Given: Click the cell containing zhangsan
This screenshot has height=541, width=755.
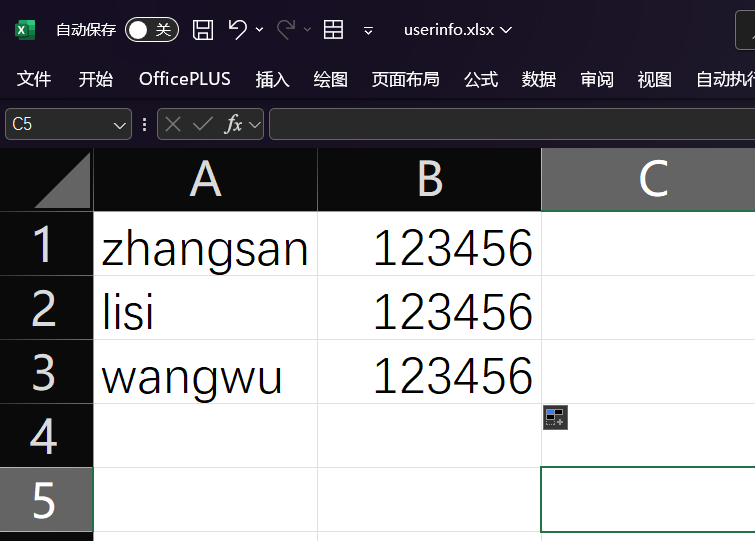Looking at the screenshot, I should pyautogui.click(x=206, y=244).
